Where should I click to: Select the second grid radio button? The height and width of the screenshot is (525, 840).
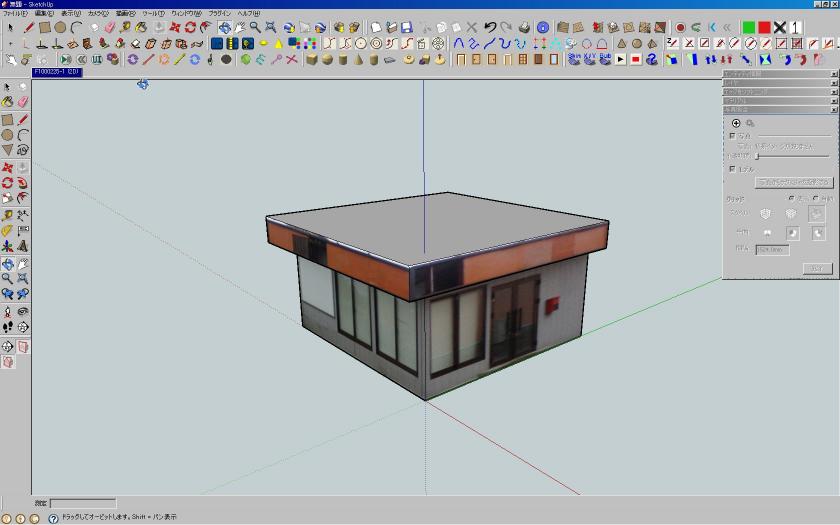[815, 198]
